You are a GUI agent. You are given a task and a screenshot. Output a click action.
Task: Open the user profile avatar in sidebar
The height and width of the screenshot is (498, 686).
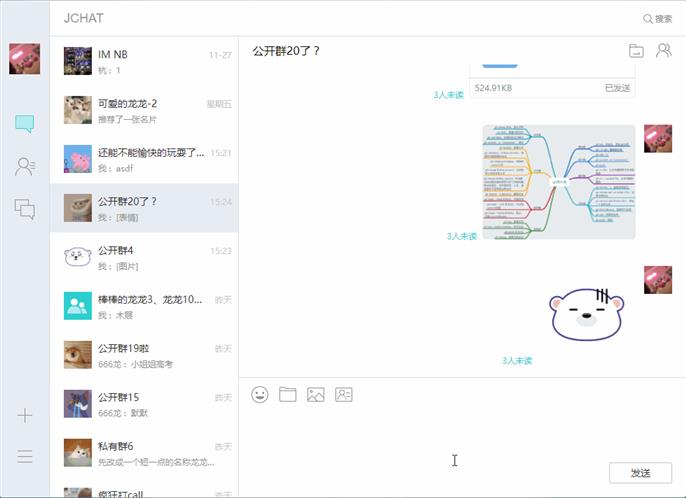tap(24, 59)
